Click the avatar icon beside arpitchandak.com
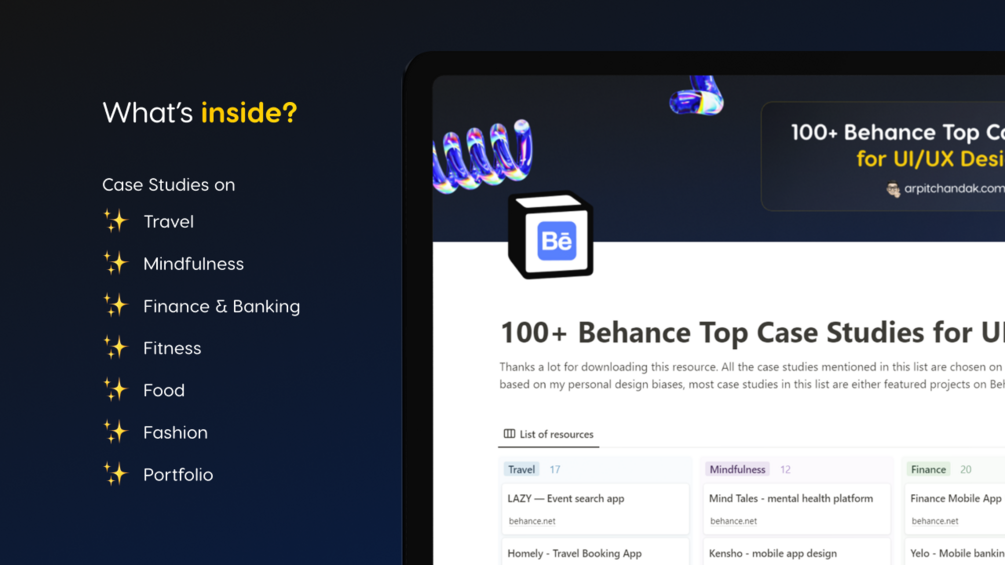 [893, 189]
